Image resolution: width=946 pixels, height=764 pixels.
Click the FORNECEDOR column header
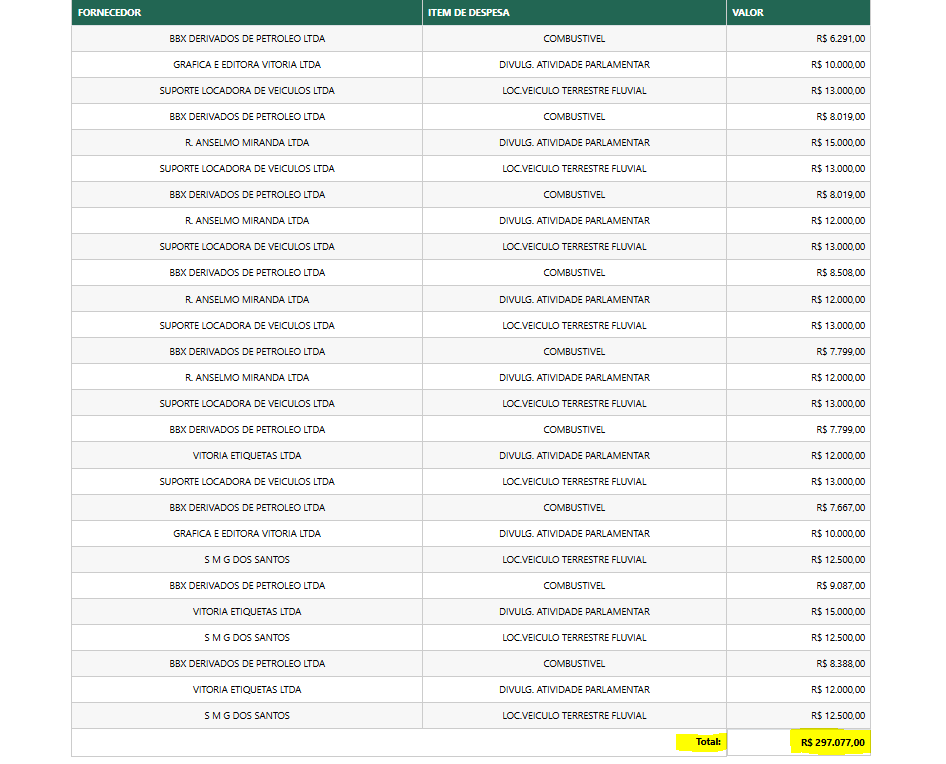109,13
